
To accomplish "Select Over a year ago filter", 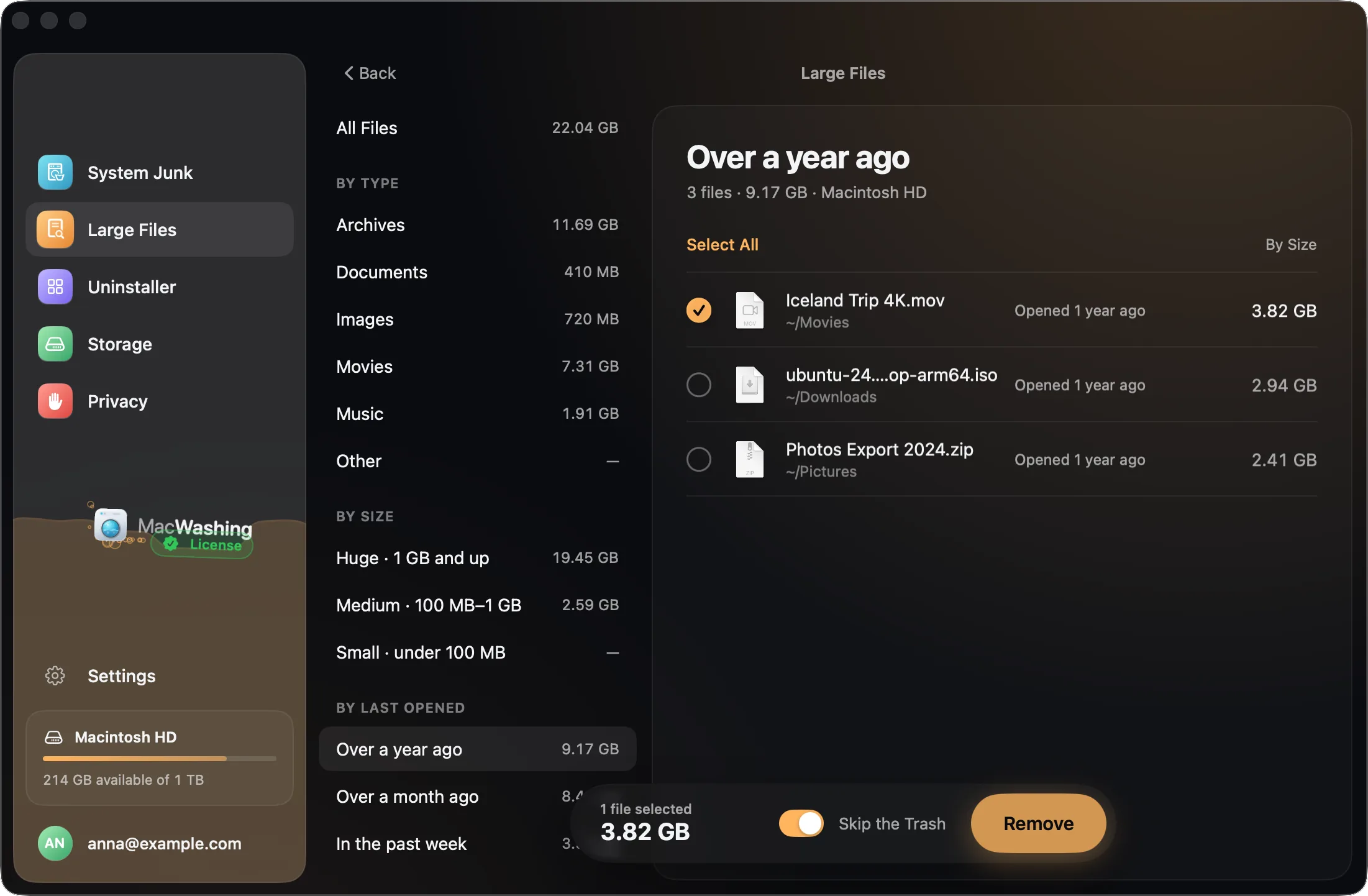I will click(477, 749).
